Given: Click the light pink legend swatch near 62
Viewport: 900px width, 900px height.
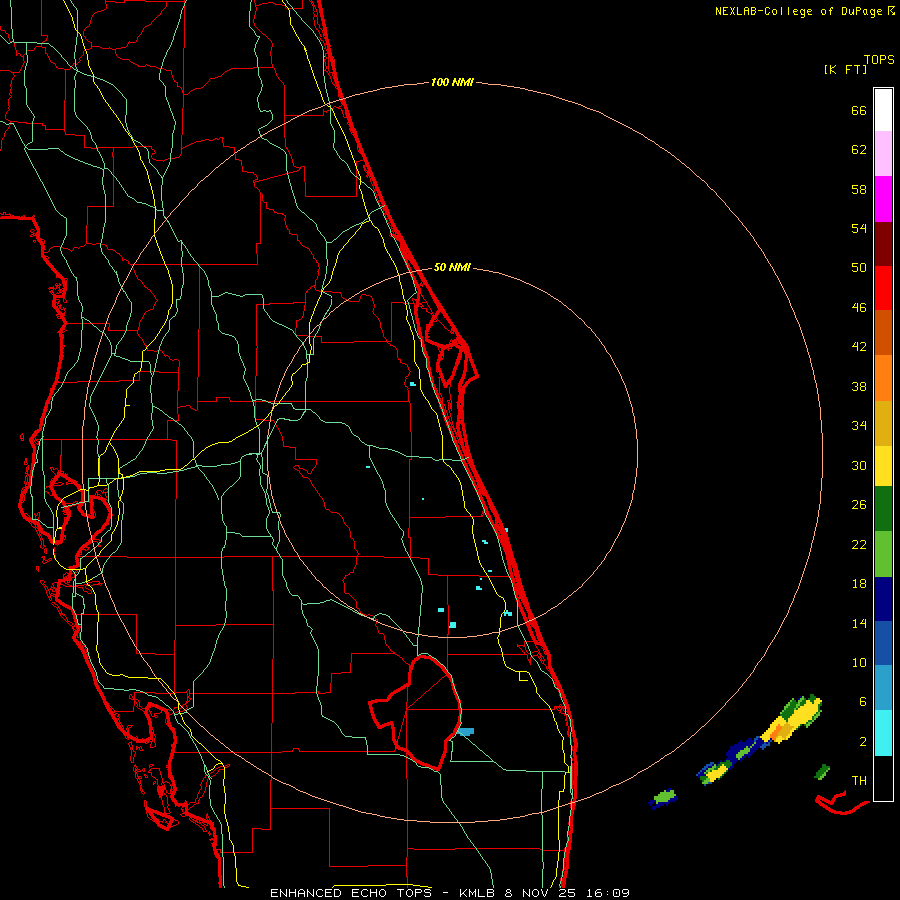Looking at the screenshot, I should pos(883,153).
